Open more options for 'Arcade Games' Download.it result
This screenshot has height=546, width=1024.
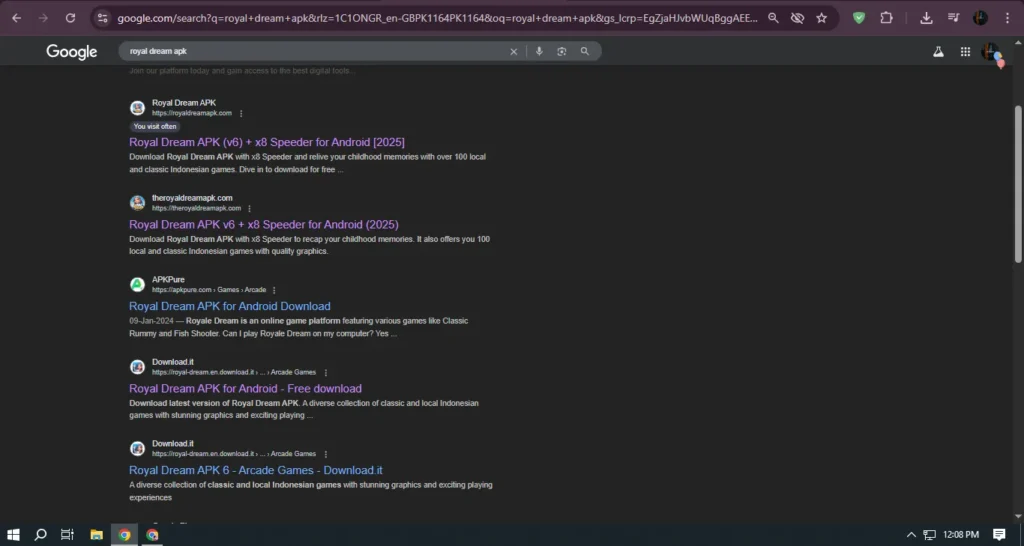[326, 455]
